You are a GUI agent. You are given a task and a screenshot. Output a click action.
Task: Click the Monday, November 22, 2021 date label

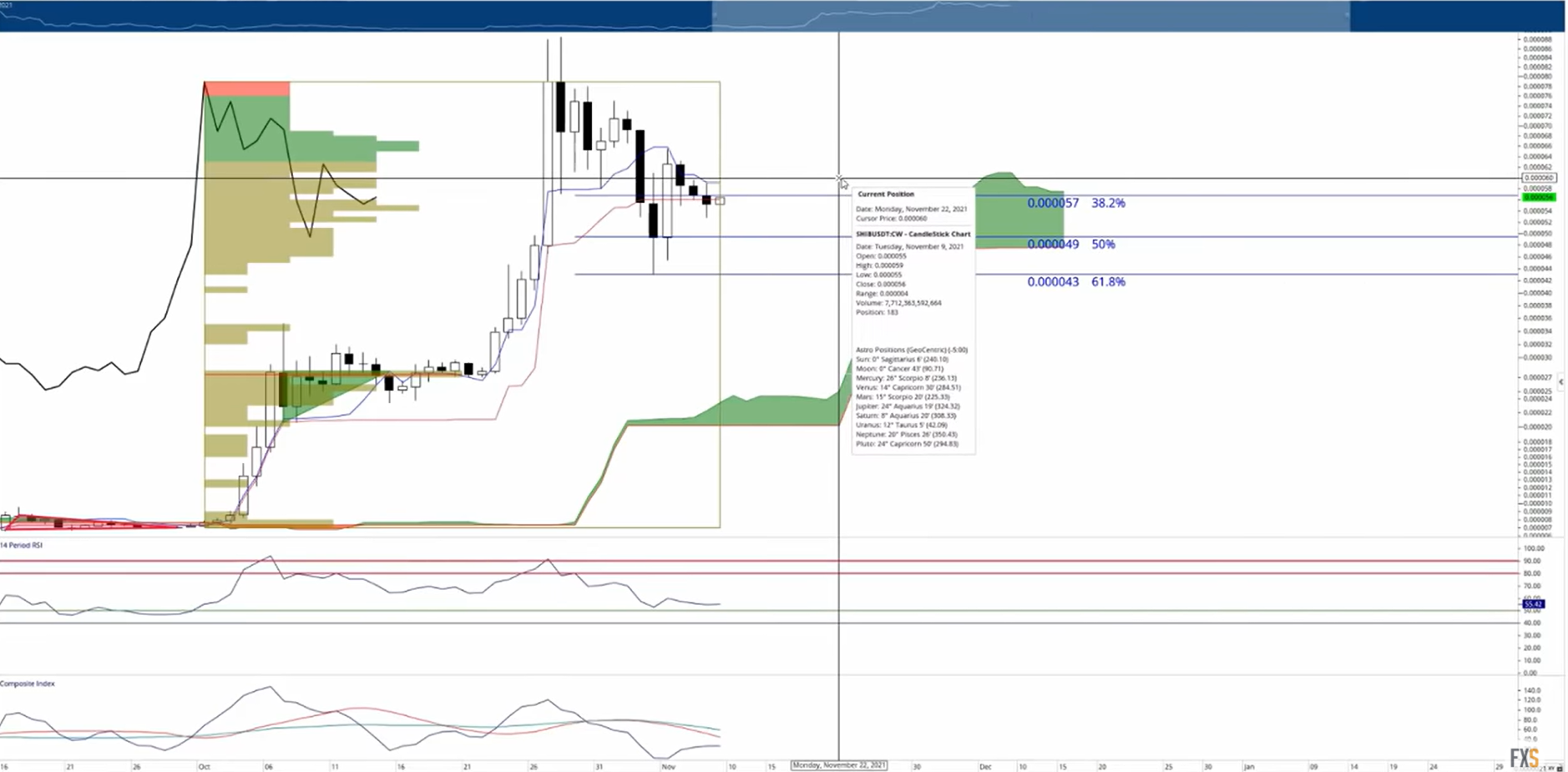[x=839, y=764]
